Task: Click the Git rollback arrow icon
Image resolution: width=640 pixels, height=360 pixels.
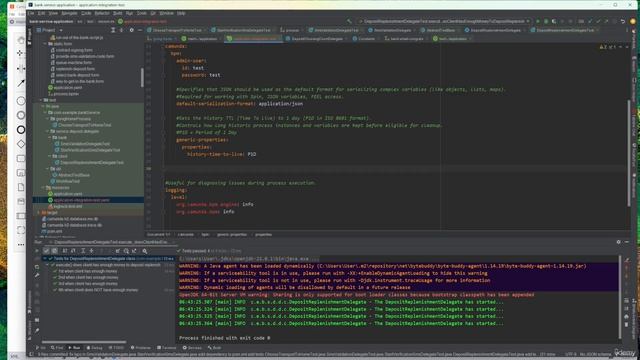Action: (x=623, y=21)
